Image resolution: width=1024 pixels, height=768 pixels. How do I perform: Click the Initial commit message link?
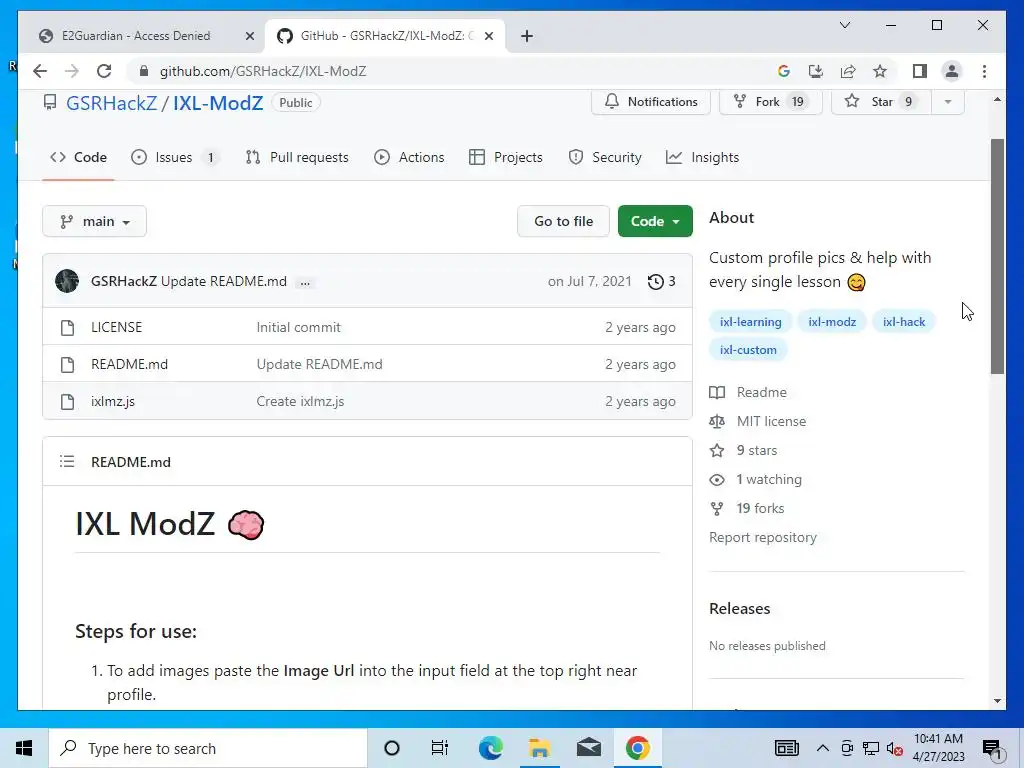pos(298,327)
